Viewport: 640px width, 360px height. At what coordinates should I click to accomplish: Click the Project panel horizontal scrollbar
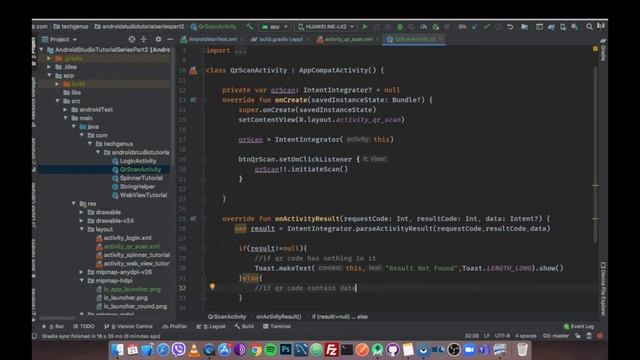pos(57,318)
